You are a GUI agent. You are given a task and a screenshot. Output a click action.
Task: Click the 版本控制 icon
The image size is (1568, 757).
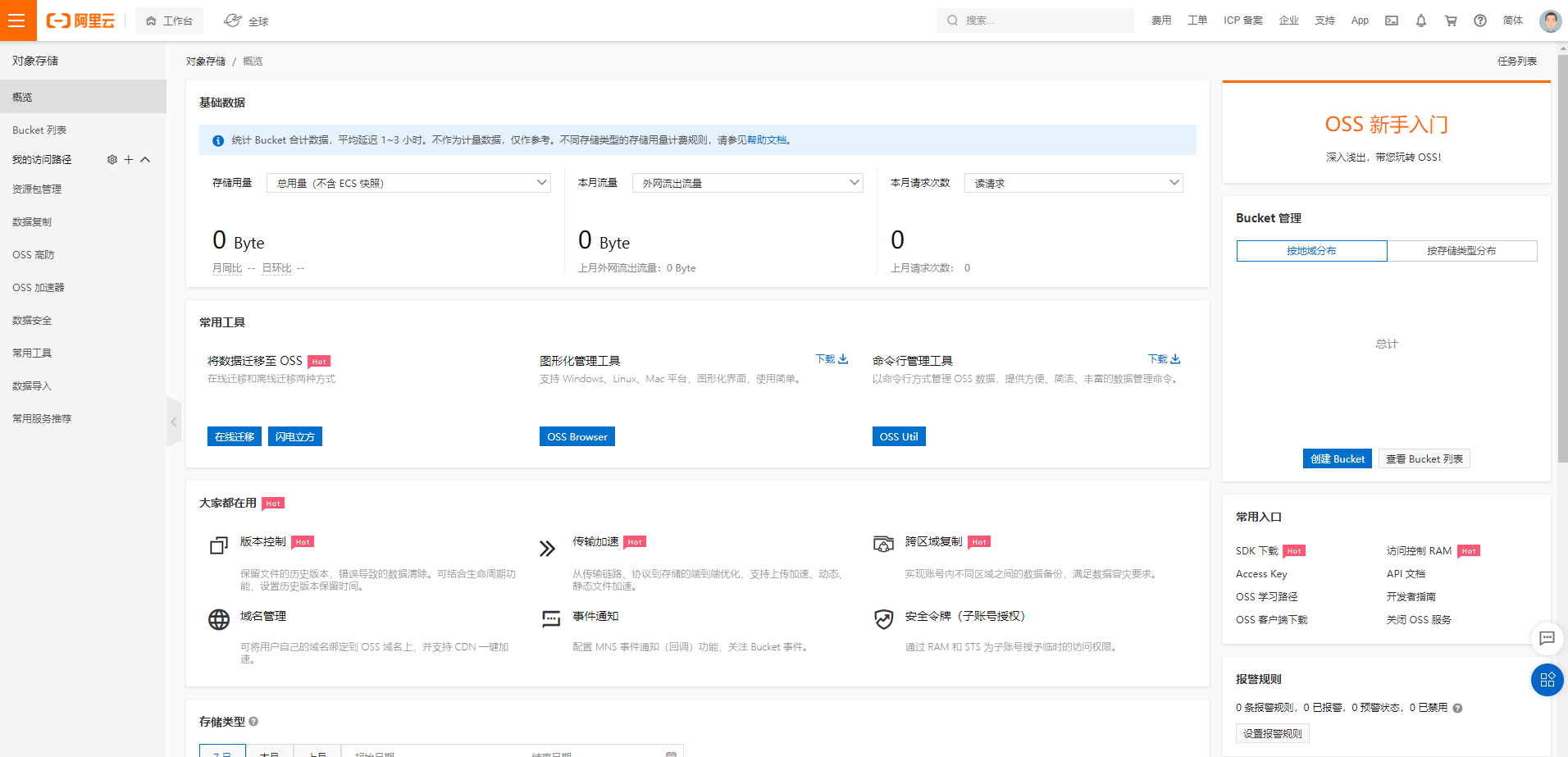point(219,545)
